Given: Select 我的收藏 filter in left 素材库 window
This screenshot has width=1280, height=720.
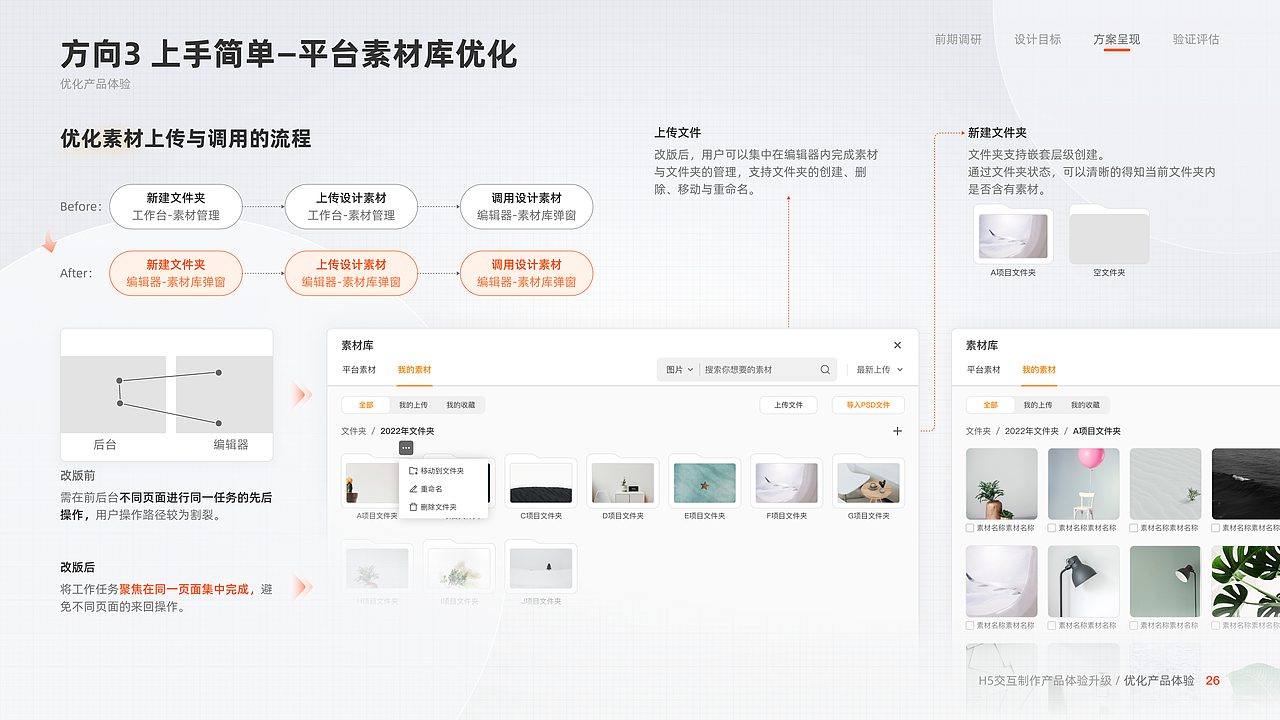Looking at the screenshot, I should (x=461, y=405).
